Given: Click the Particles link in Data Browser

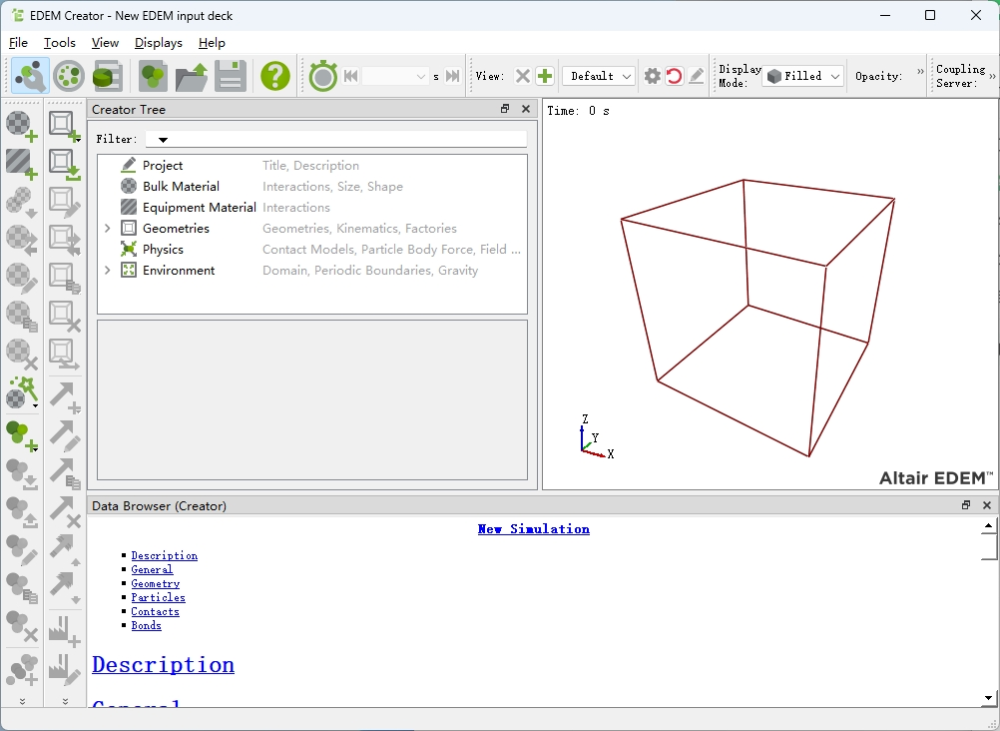Looking at the screenshot, I should (158, 598).
